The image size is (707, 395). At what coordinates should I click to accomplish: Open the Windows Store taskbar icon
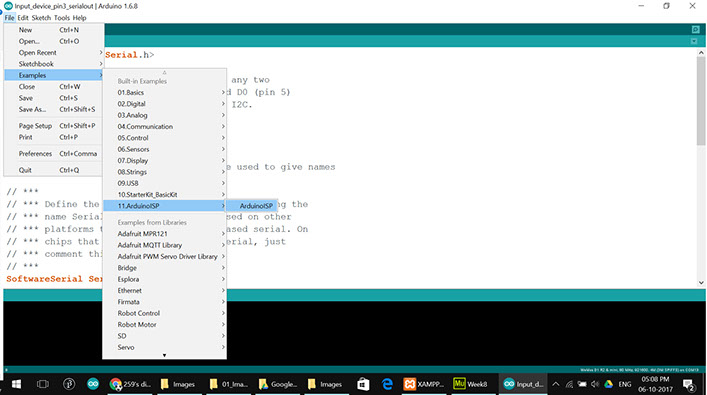363,384
